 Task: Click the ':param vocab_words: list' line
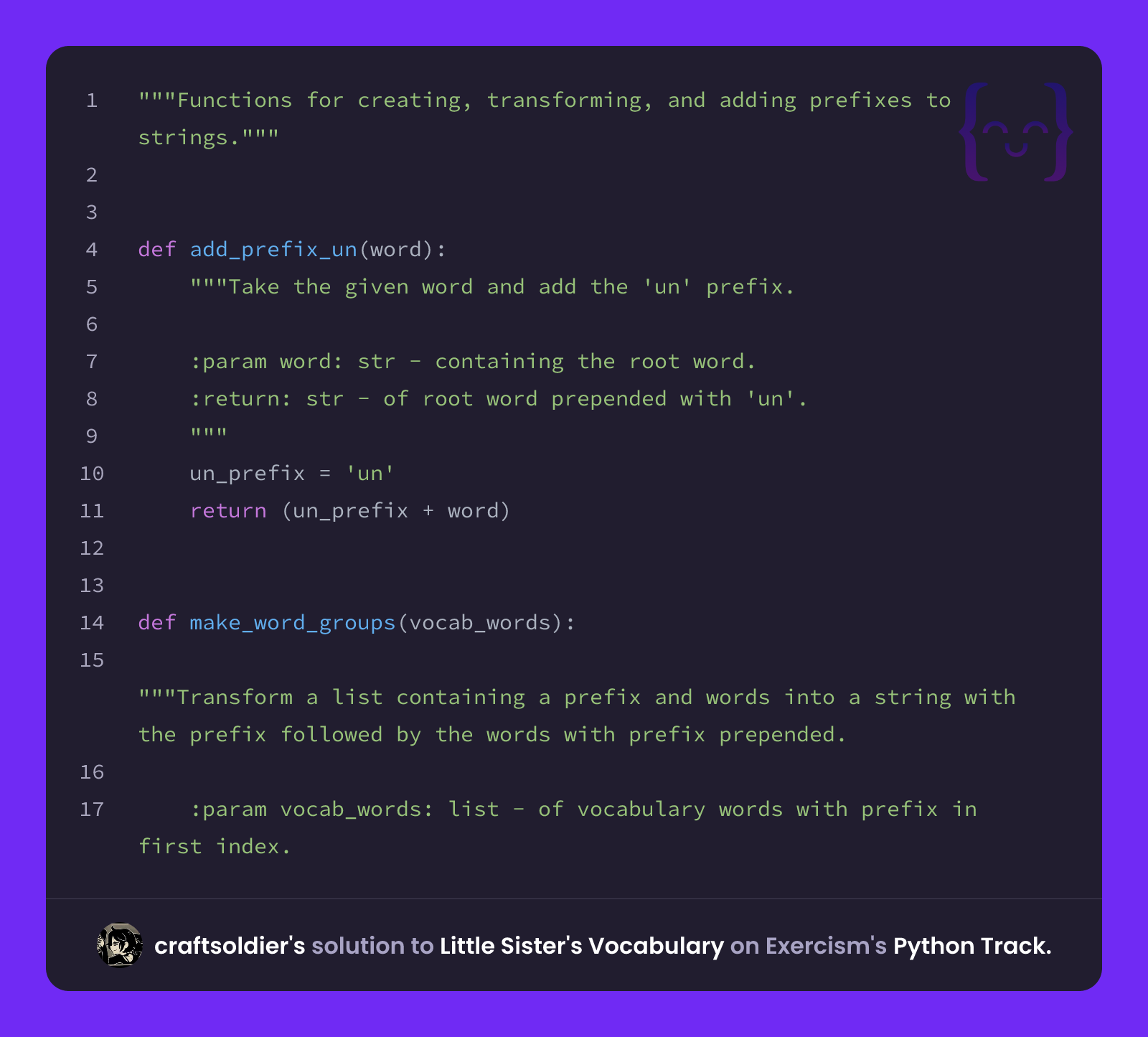557,827
